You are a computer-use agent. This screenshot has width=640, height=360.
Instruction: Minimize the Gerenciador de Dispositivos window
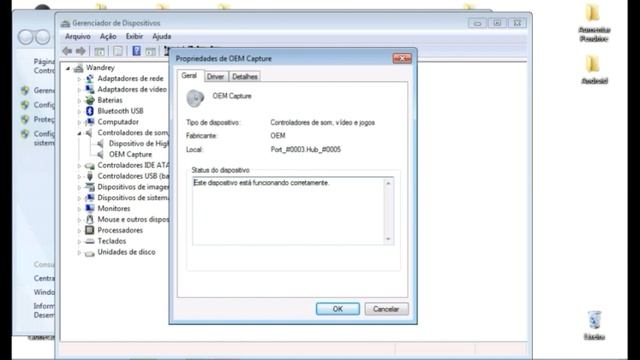[x=477, y=23]
